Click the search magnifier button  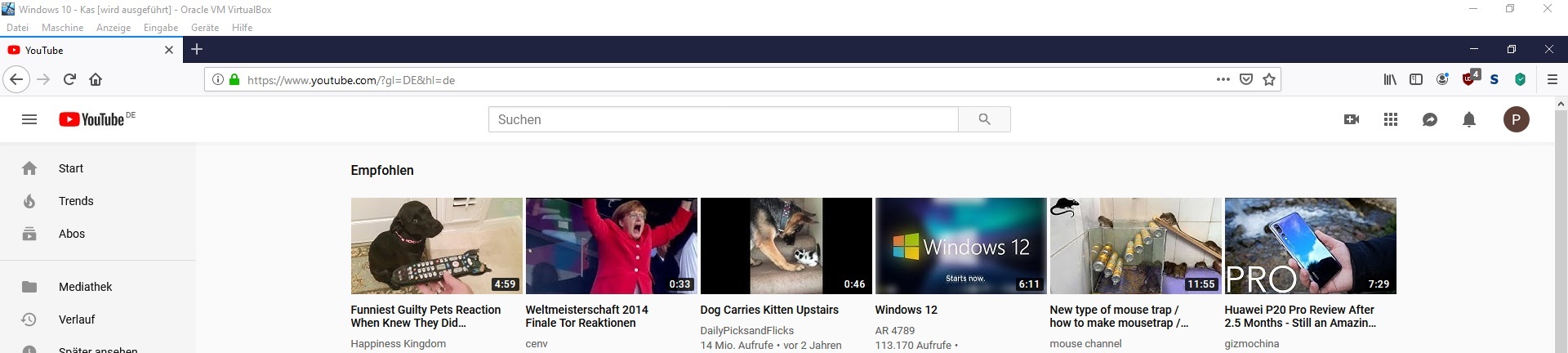(x=984, y=119)
